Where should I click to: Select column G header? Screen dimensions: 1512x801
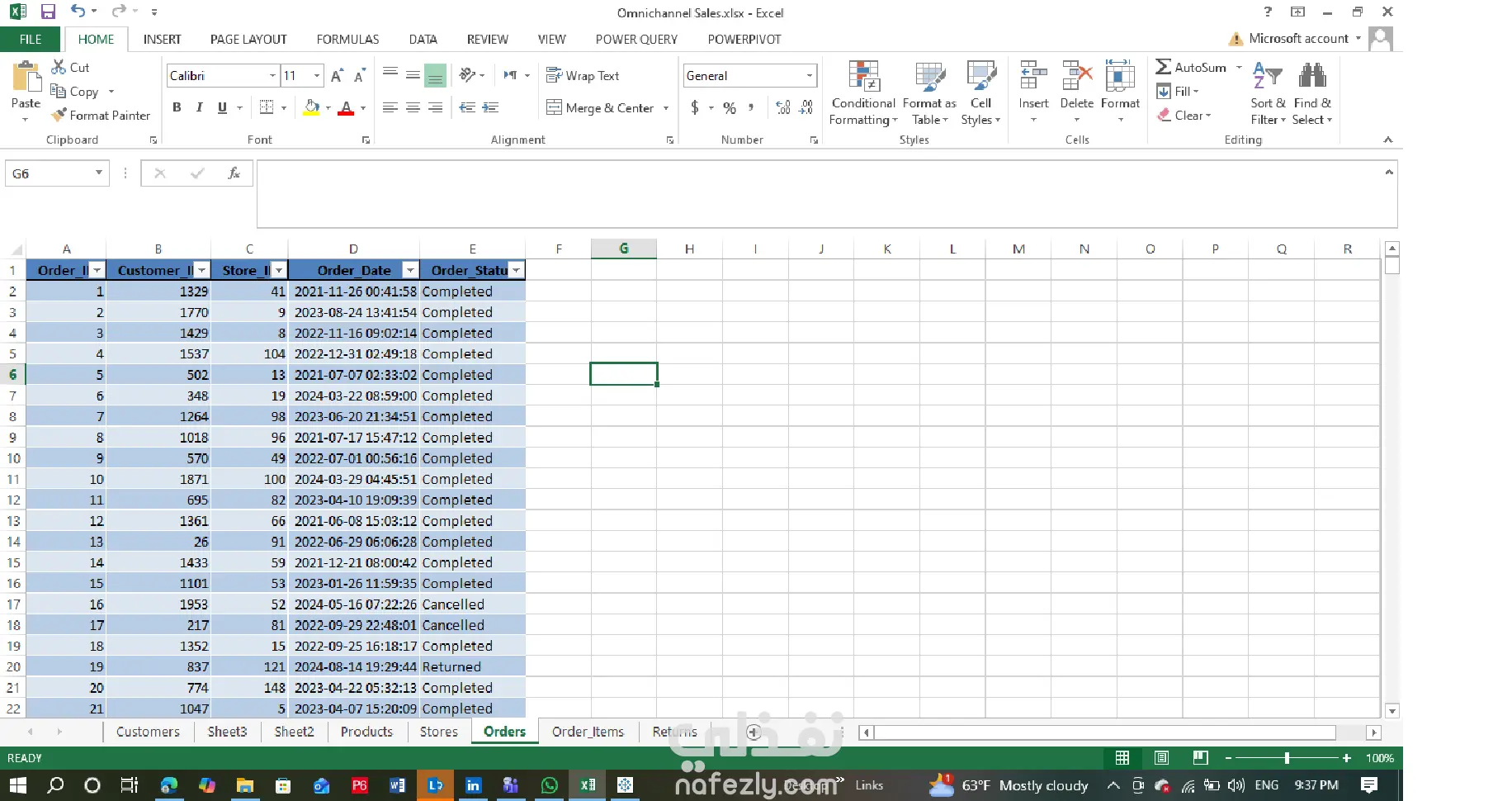point(624,249)
